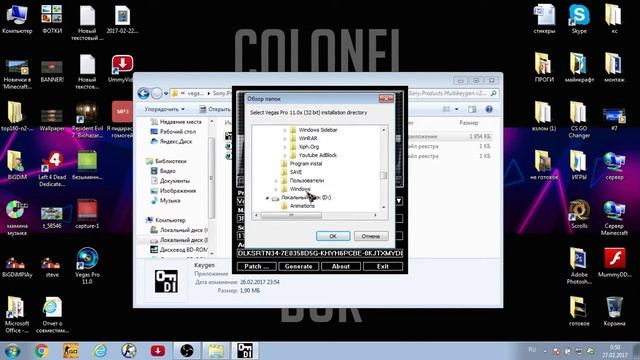Click the Explorer help question mark icon
The width and height of the screenshot is (640, 360).
(x=489, y=109)
